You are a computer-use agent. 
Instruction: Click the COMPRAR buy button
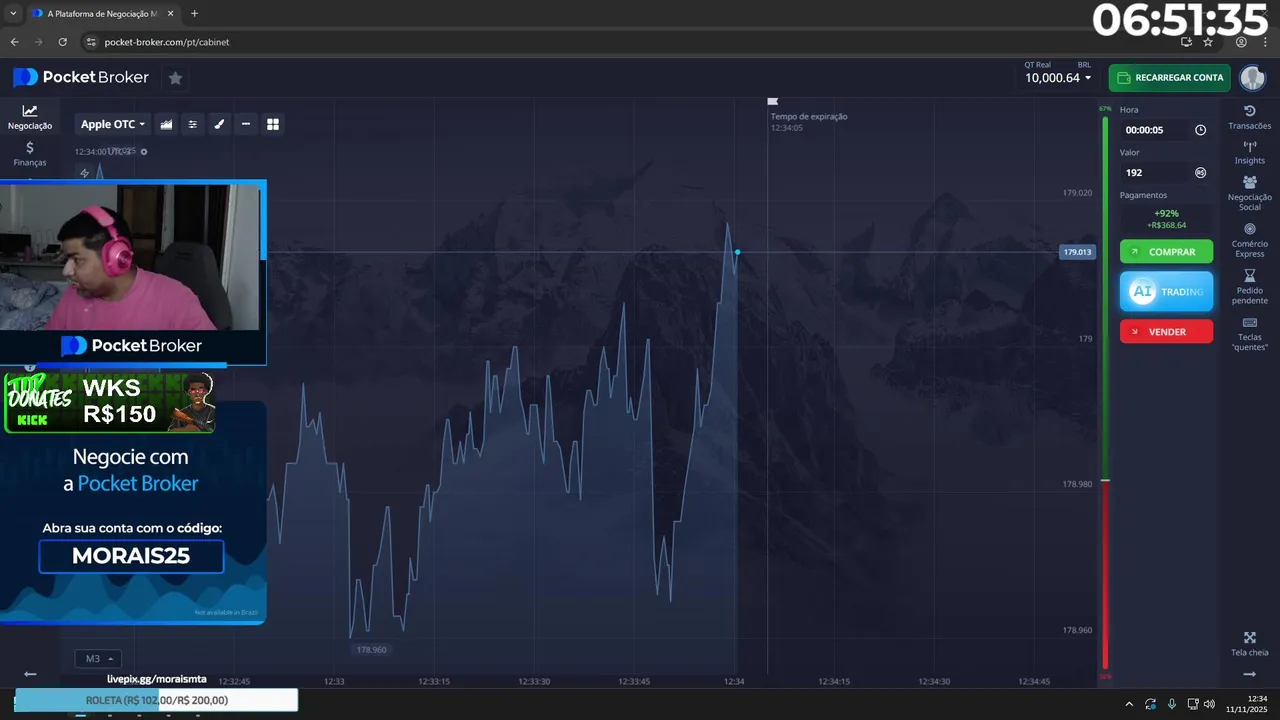(1166, 252)
